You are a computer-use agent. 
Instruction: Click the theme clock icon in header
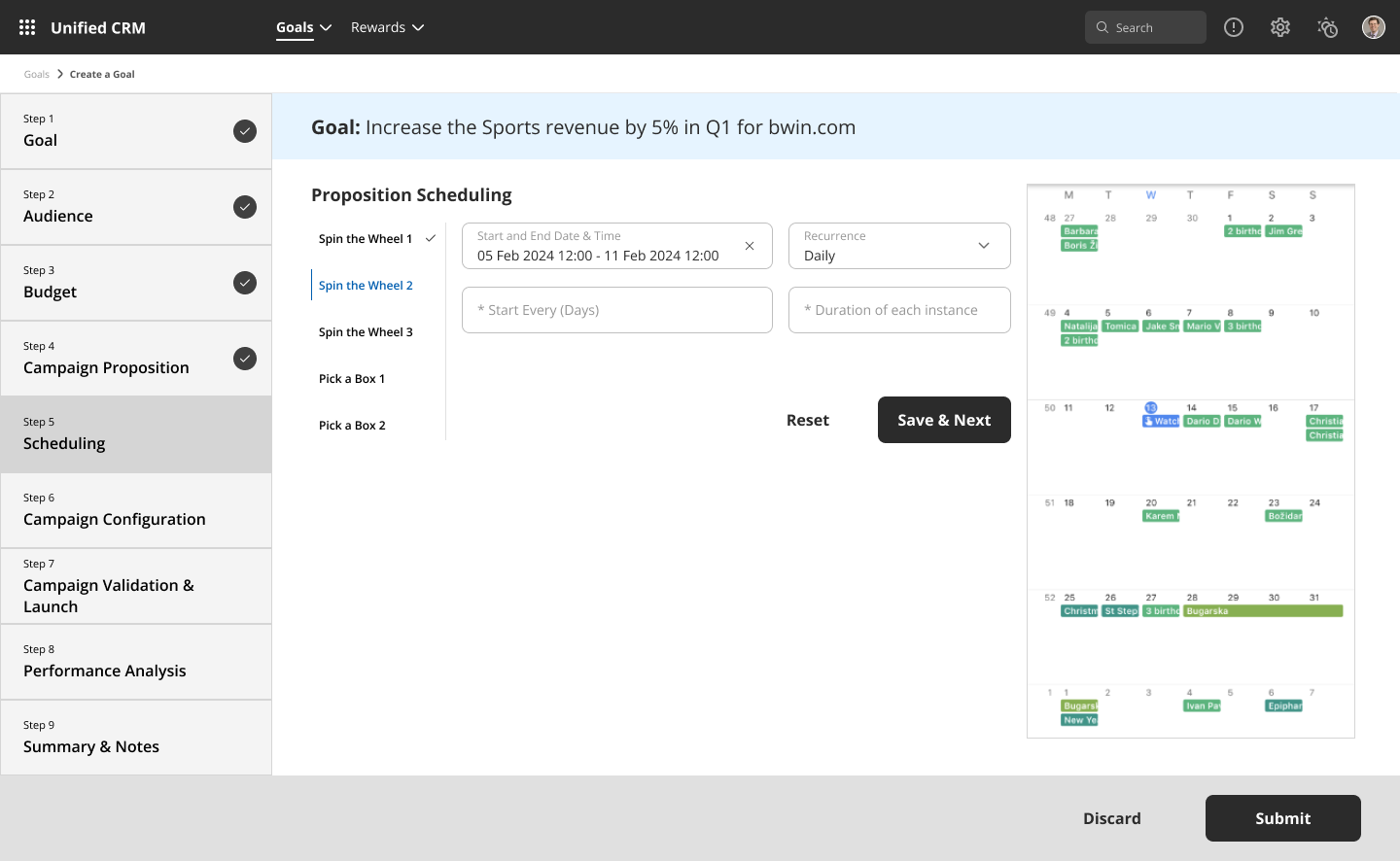tap(1327, 27)
